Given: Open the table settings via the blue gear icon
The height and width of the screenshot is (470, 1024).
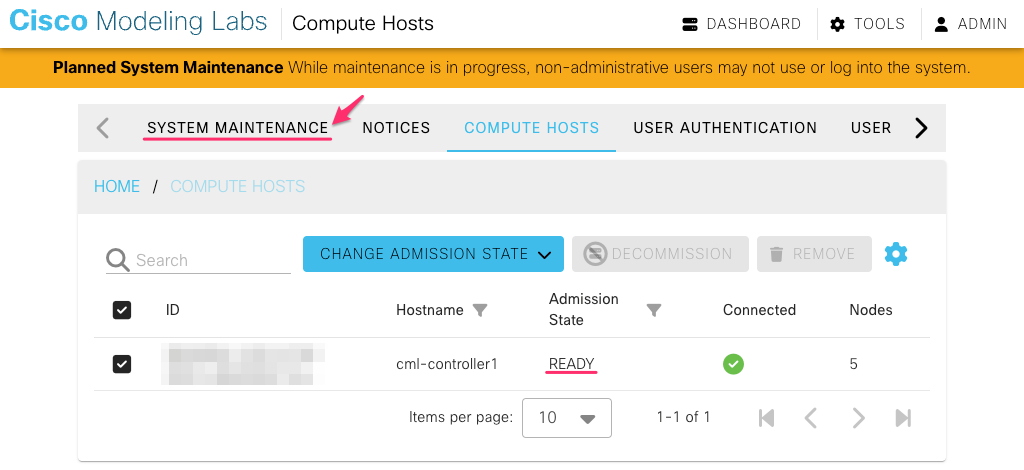Looking at the screenshot, I should [x=896, y=254].
